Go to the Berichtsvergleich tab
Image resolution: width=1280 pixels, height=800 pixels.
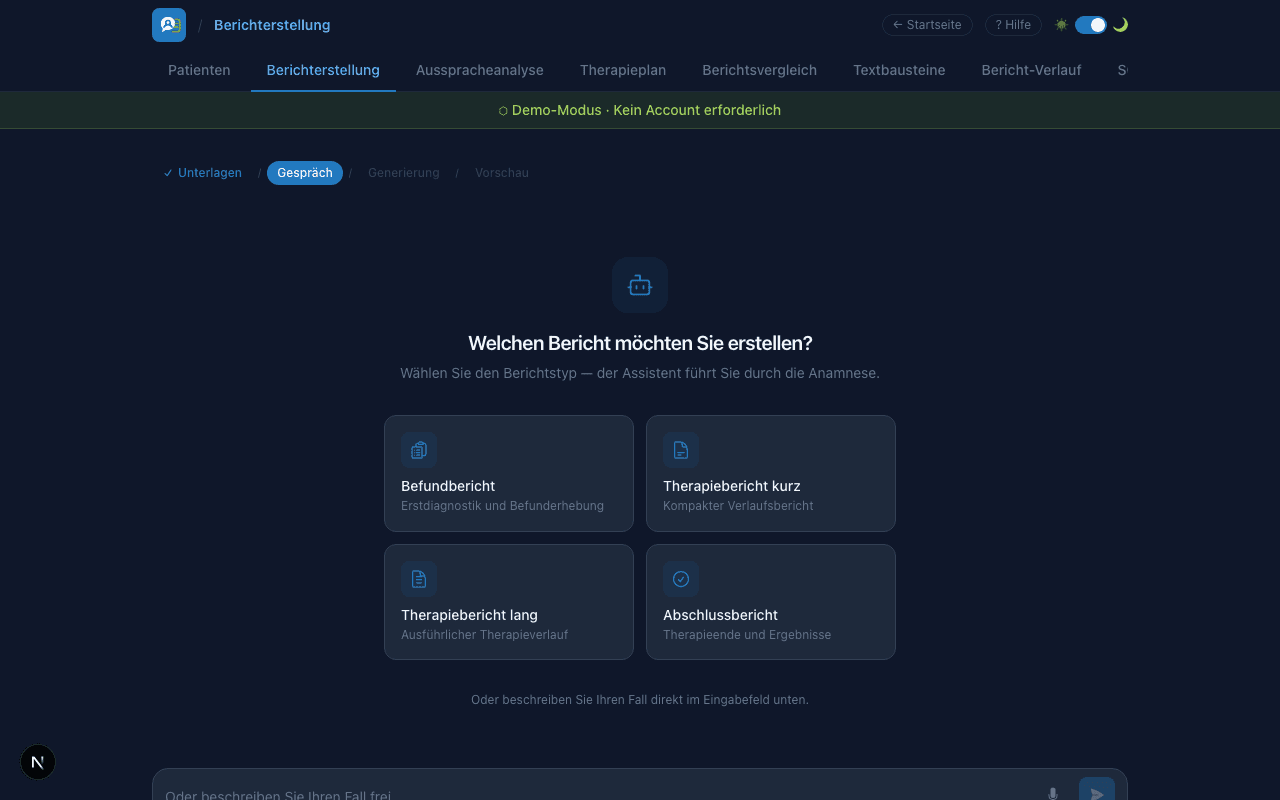click(x=760, y=70)
